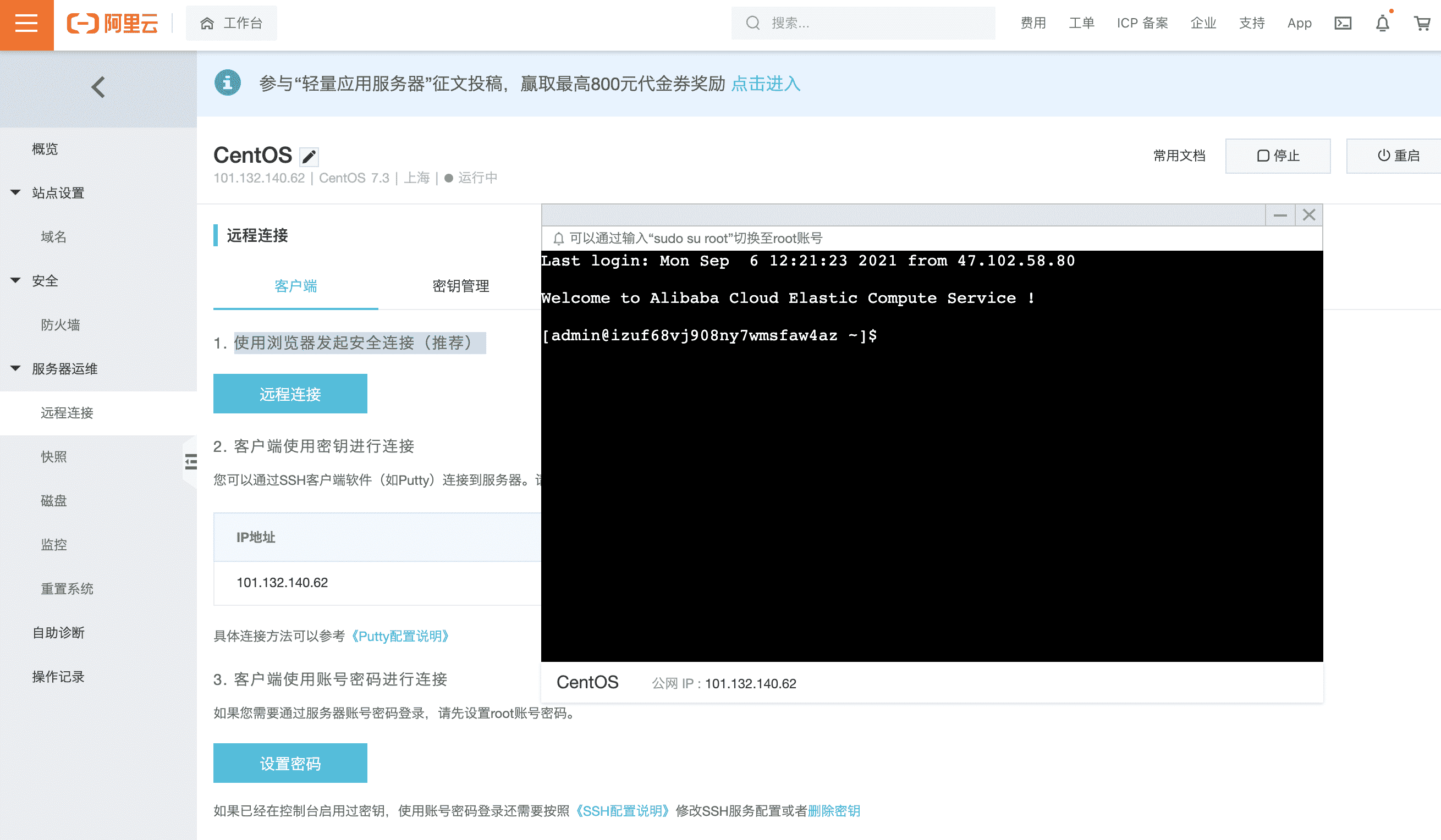Open the shopping cart icon

coord(1422,24)
